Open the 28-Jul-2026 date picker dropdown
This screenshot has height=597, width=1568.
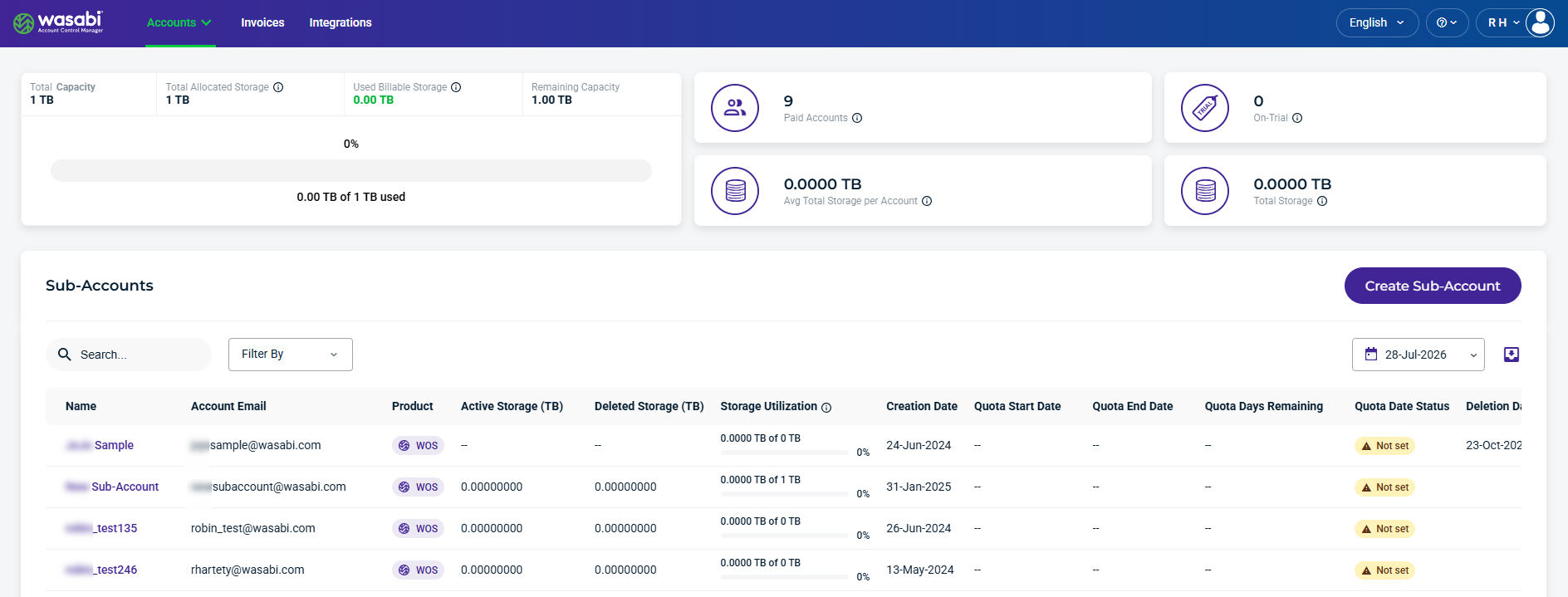click(x=1419, y=355)
